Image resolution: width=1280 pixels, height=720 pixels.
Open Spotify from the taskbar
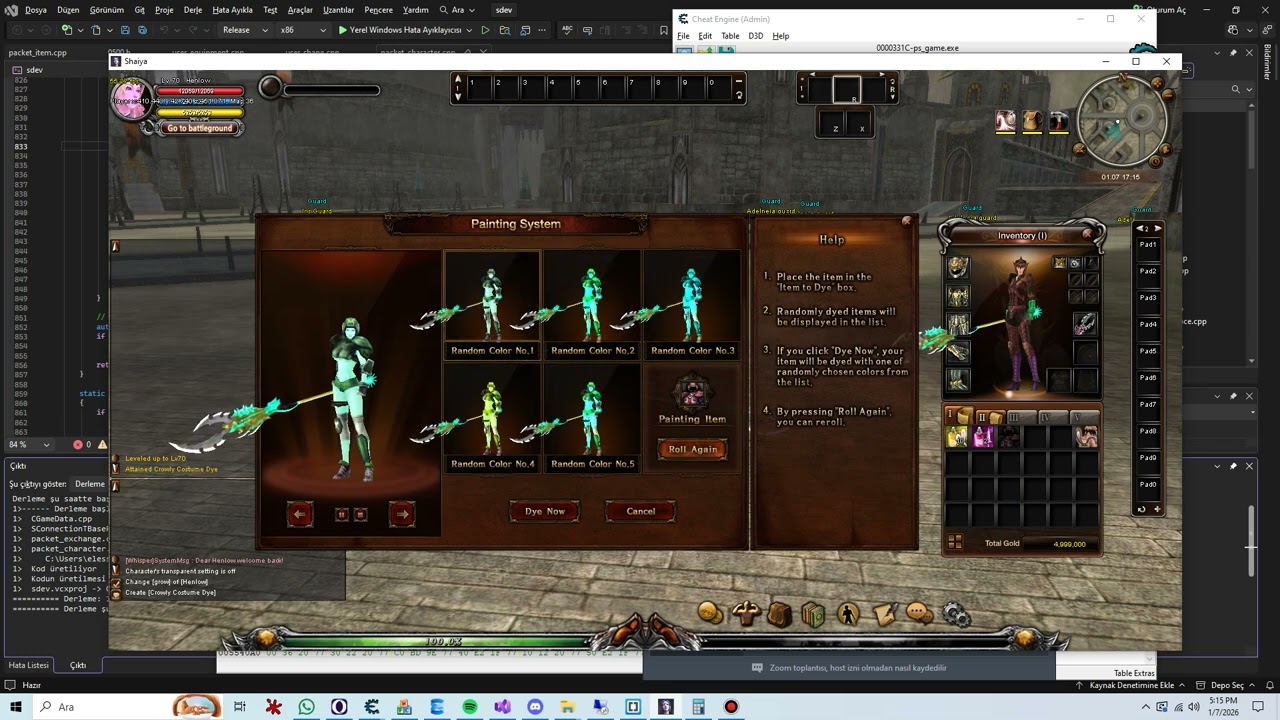pyautogui.click(x=470, y=707)
